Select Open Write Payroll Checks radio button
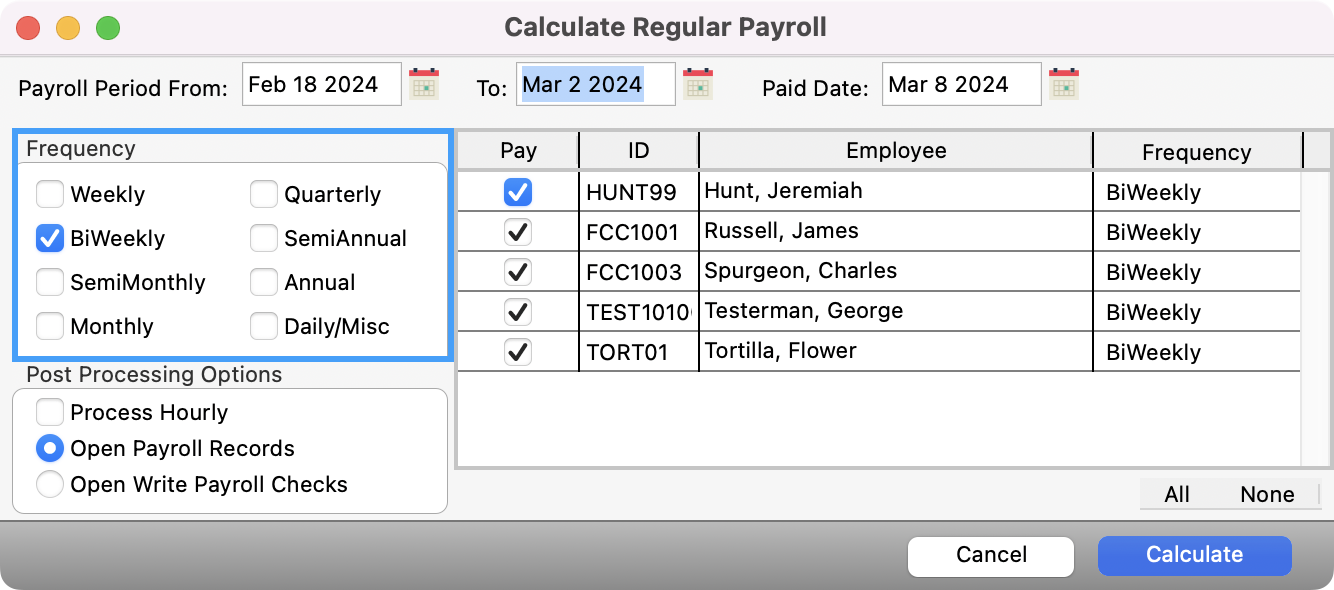Image resolution: width=1334 pixels, height=590 pixels. click(x=50, y=484)
